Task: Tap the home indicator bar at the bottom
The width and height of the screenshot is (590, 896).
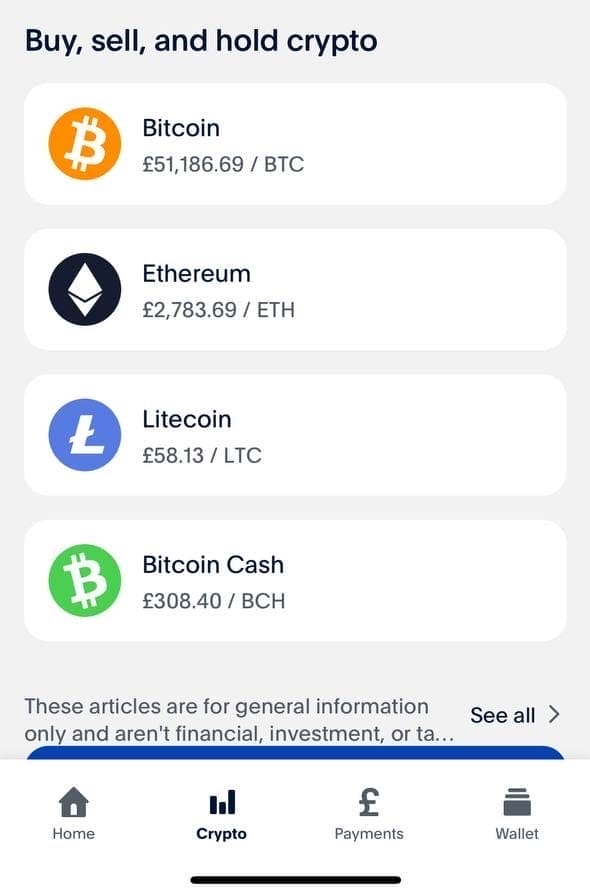Action: 295,878
